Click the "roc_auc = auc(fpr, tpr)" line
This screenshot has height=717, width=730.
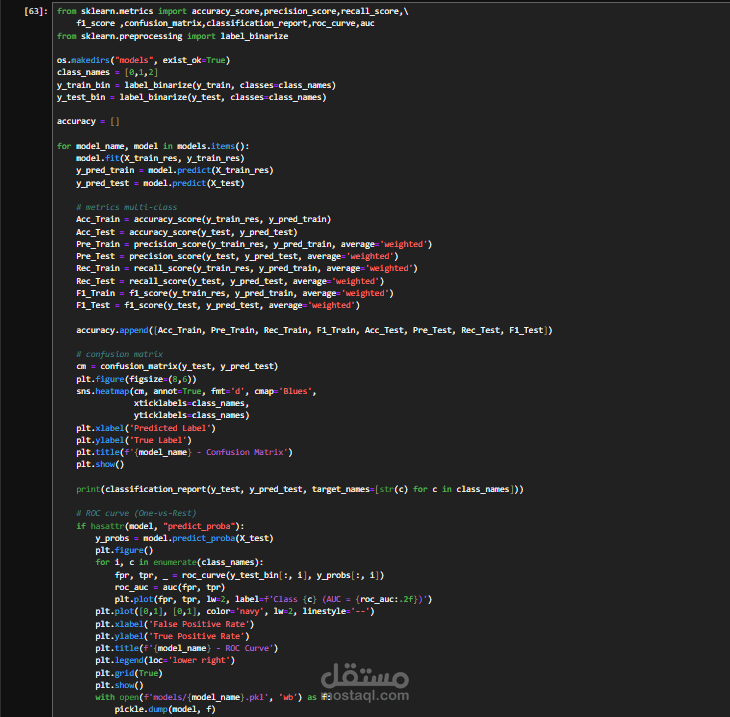click(169, 587)
